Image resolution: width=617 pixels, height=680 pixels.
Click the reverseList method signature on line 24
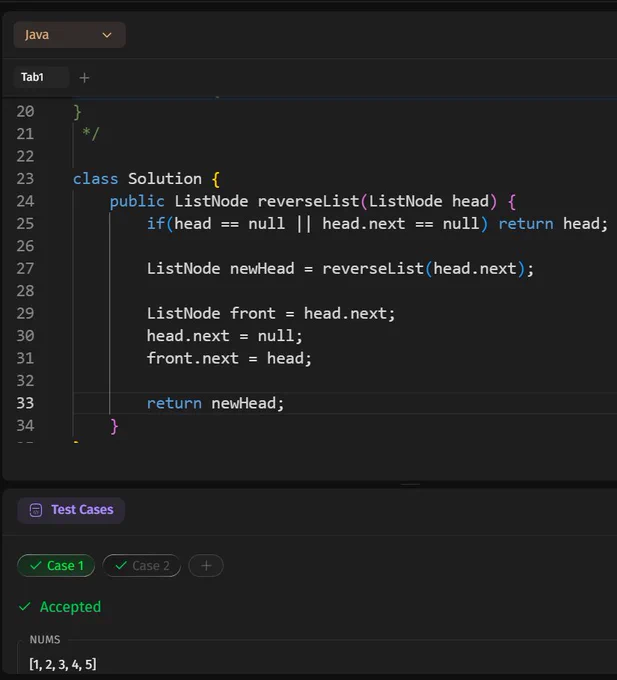tap(313, 201)
